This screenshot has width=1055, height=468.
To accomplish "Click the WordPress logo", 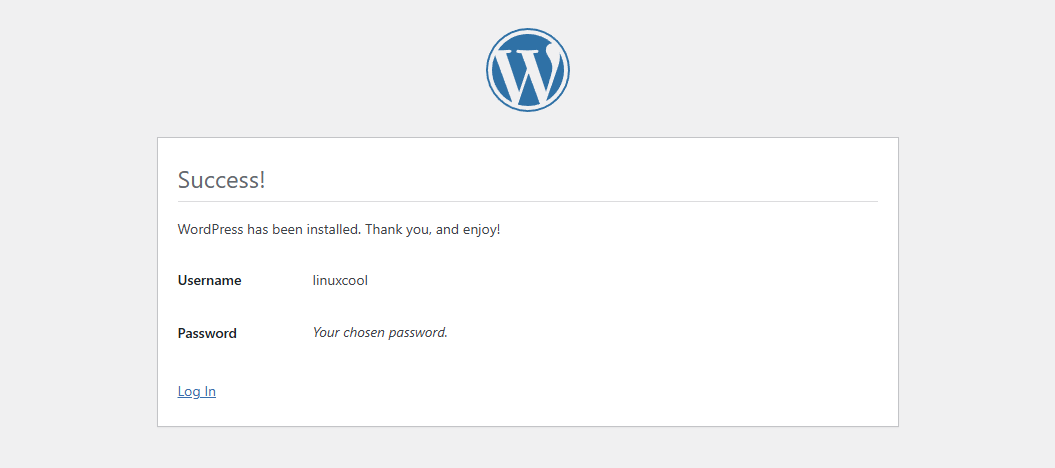I will click(527, 70).
